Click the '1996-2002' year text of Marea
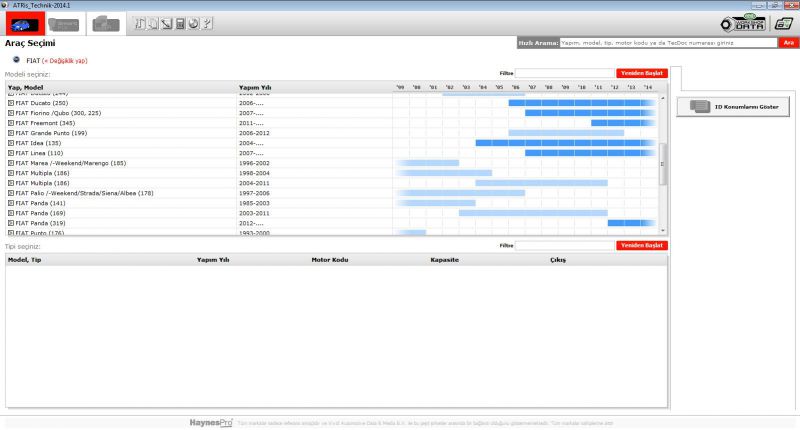 [254, 163]
